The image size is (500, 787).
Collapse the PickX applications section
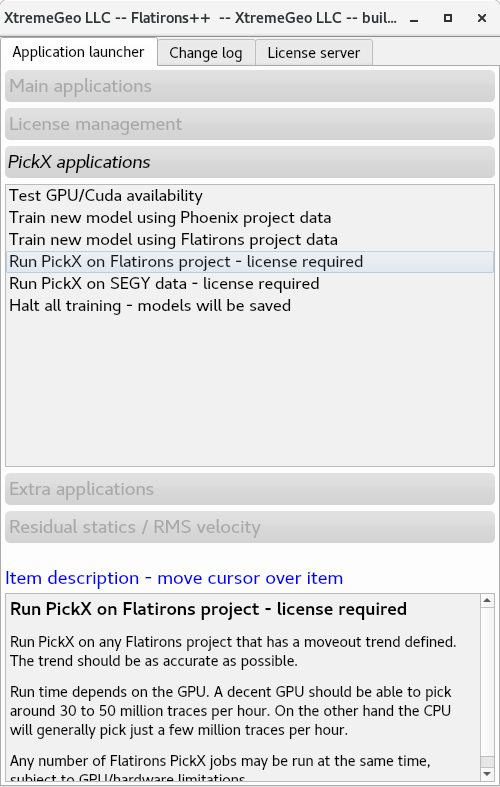click(x=250, y=162)
